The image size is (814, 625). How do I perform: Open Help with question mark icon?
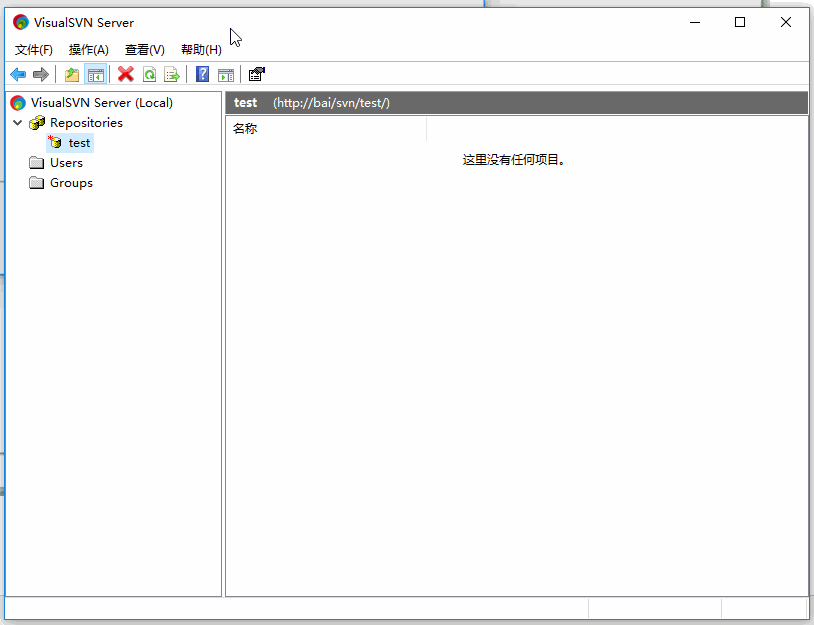tap(202, 74)
